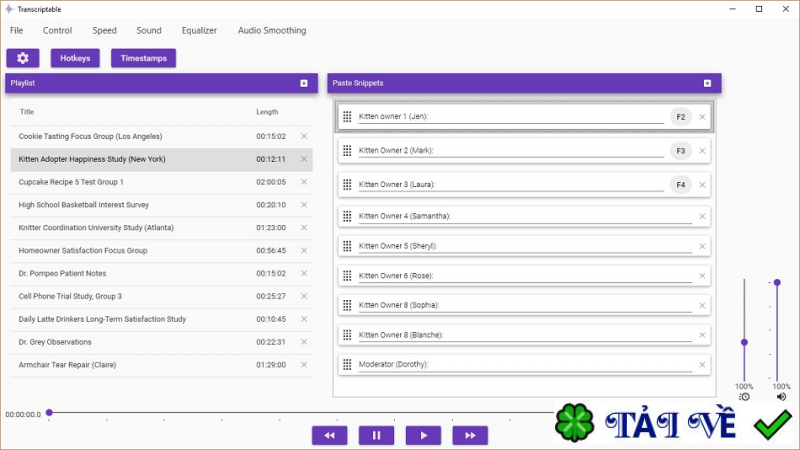Edit the Kitten Owner 4 (Samantha) text field
The image size is (800, 450).
click(525, 216)
